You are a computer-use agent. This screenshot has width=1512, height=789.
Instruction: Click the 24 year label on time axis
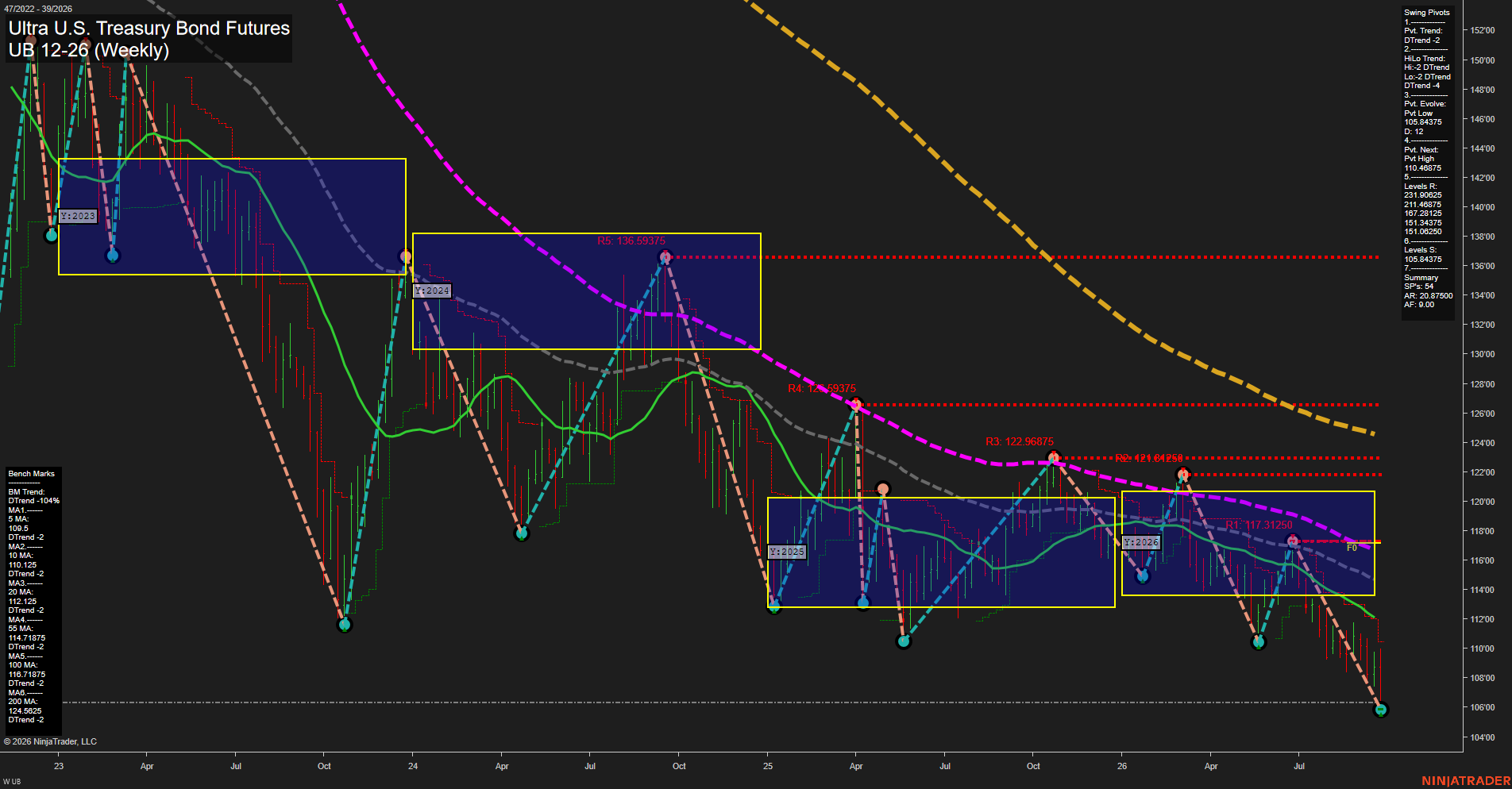413,766
